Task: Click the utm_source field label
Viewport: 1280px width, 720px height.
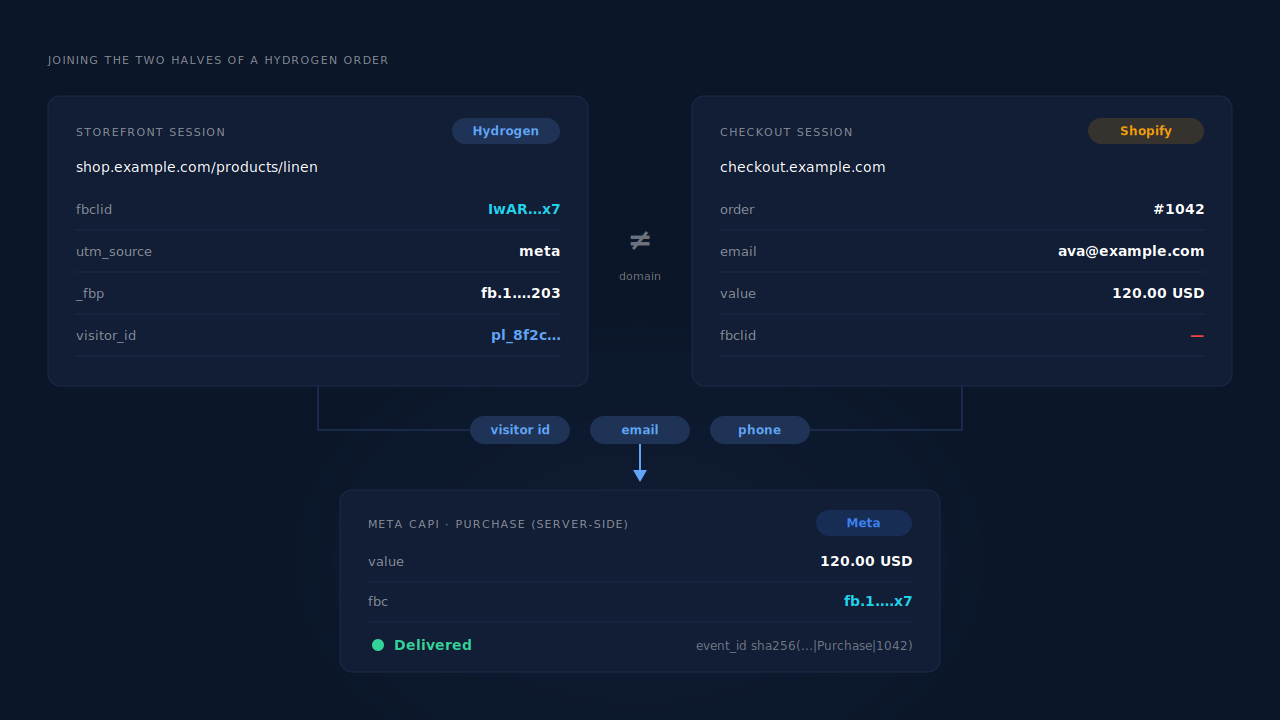Action: tap(114, 252)
